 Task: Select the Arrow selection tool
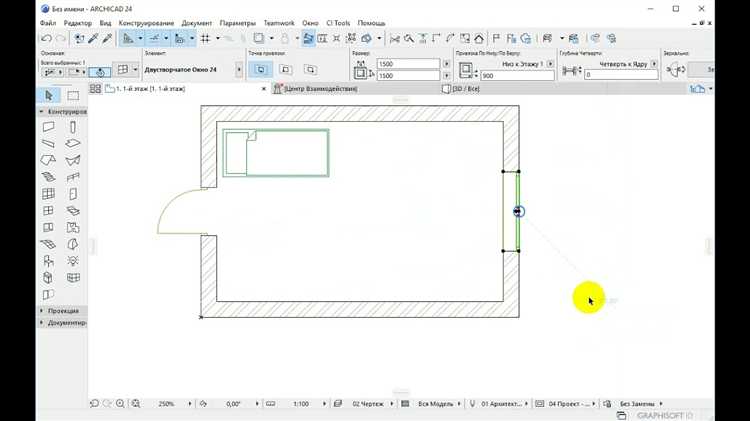(x=49, y=96)
